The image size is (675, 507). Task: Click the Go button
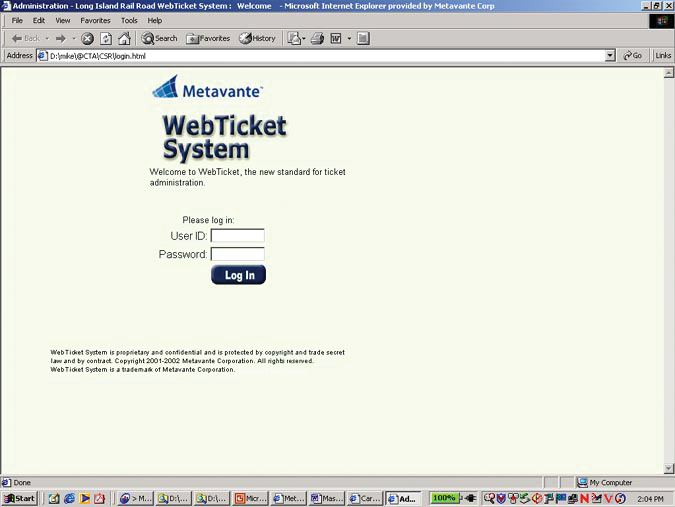pyautogui.click(x=632, y=56)
